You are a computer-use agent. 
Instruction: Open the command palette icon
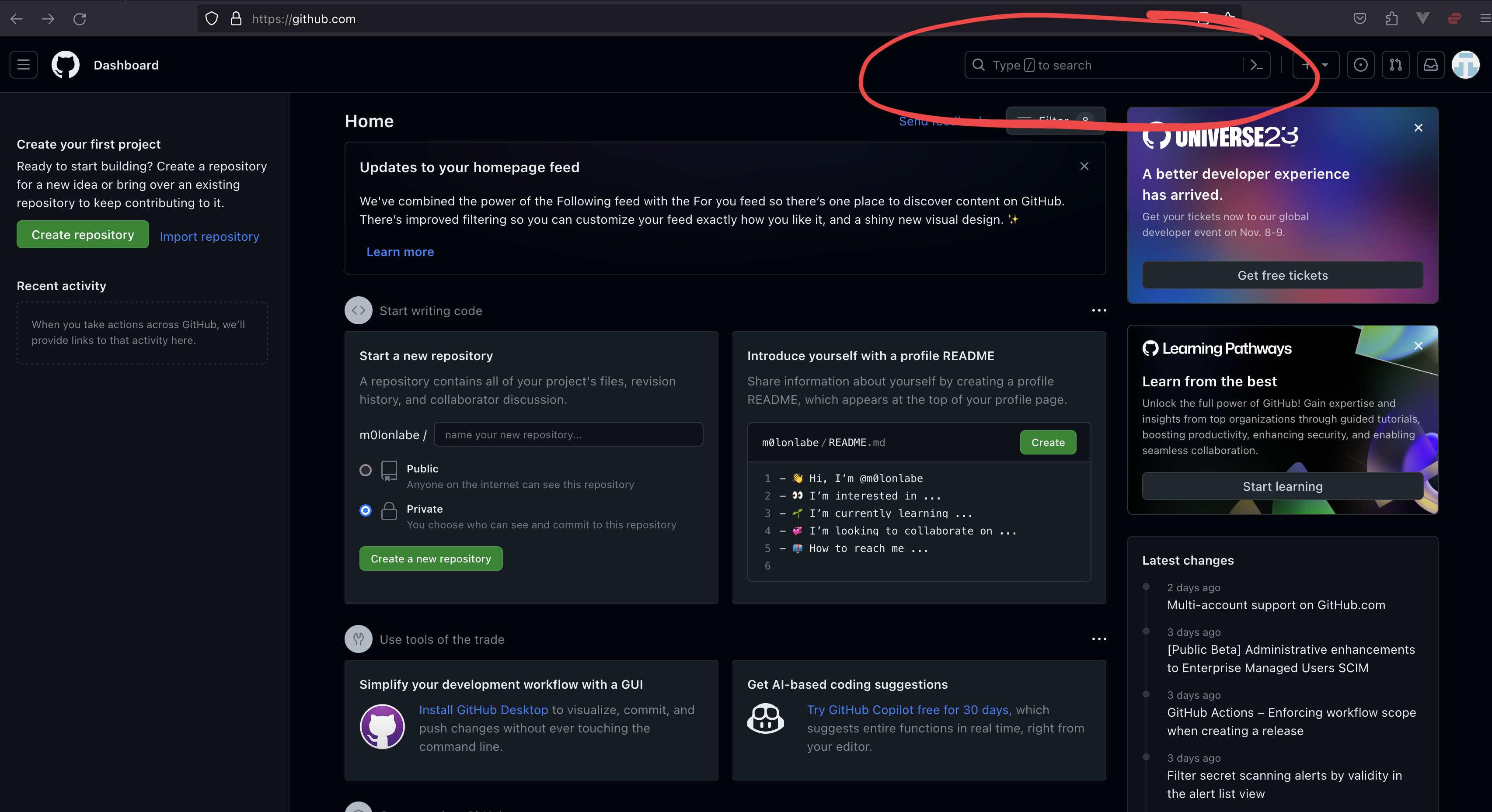pyautogui.click(x=1256, y=65)
